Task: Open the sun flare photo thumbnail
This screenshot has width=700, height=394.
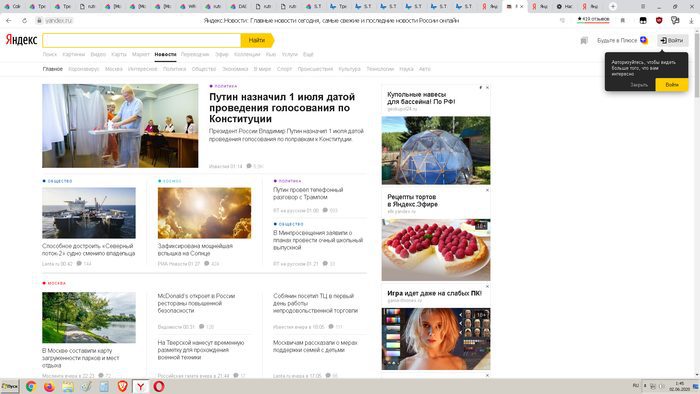Action: click(x=204, y=213)
